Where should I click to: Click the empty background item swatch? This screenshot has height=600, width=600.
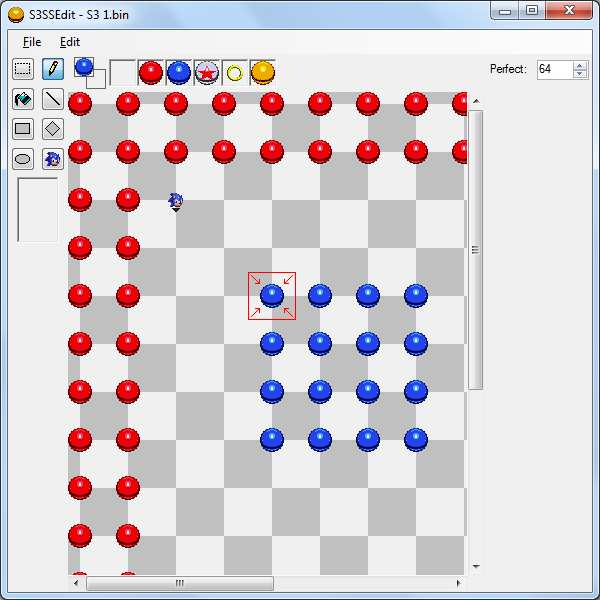[99, 82]
